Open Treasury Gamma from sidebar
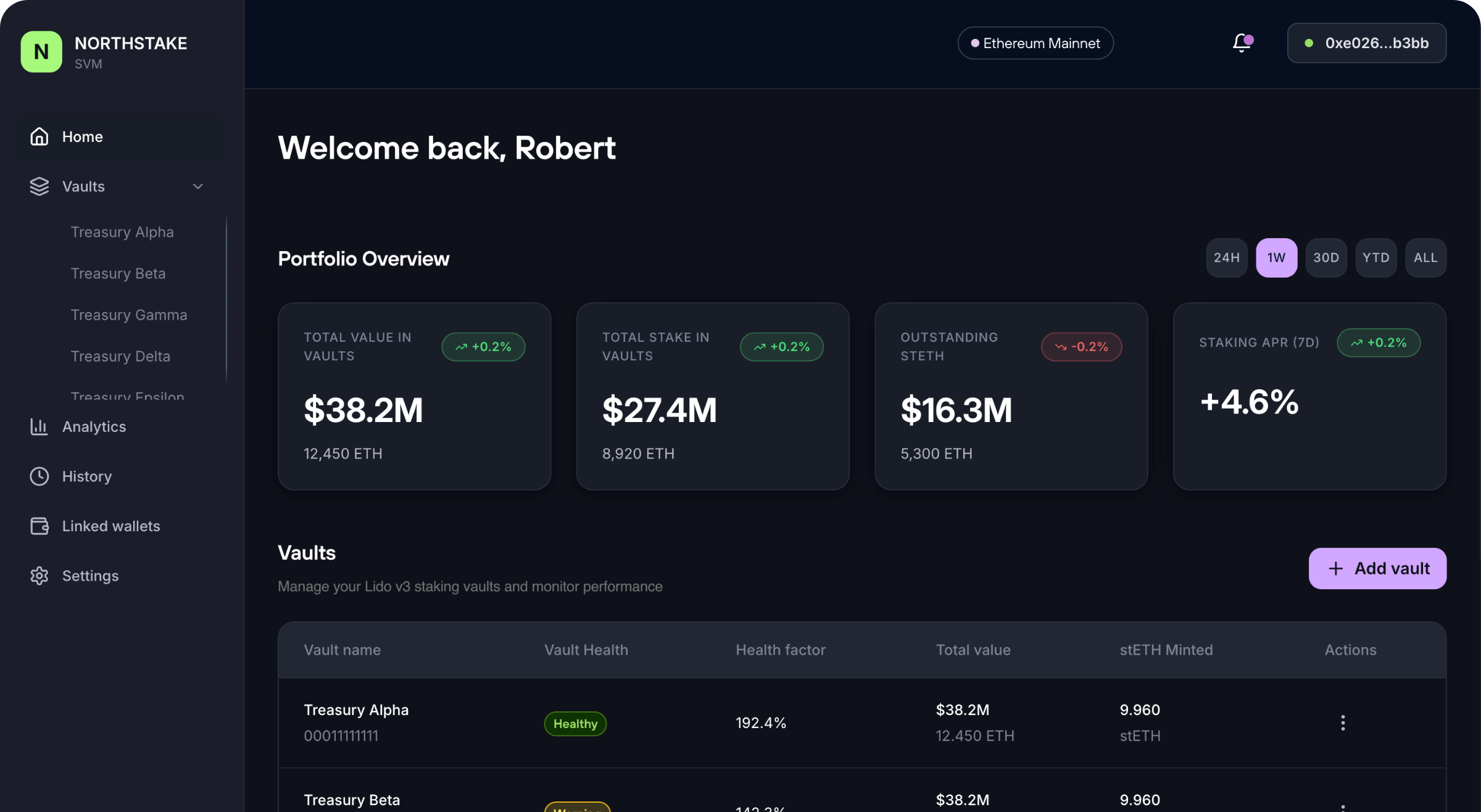The image size is (1481, 812). [129, 315]
